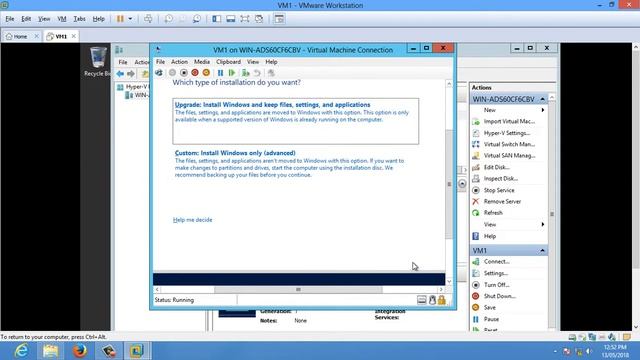The image size is (640, 360).
Task: Pause the VM using the blue pause toolbar icon
Action: click(x=220, y=73)
